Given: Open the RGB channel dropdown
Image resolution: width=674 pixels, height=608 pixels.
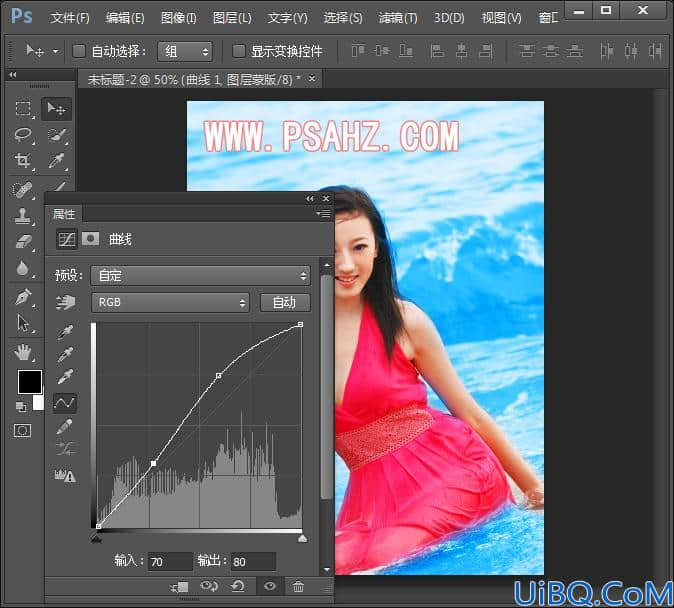Looking at the screenshot, I should [x=170, y=303].
